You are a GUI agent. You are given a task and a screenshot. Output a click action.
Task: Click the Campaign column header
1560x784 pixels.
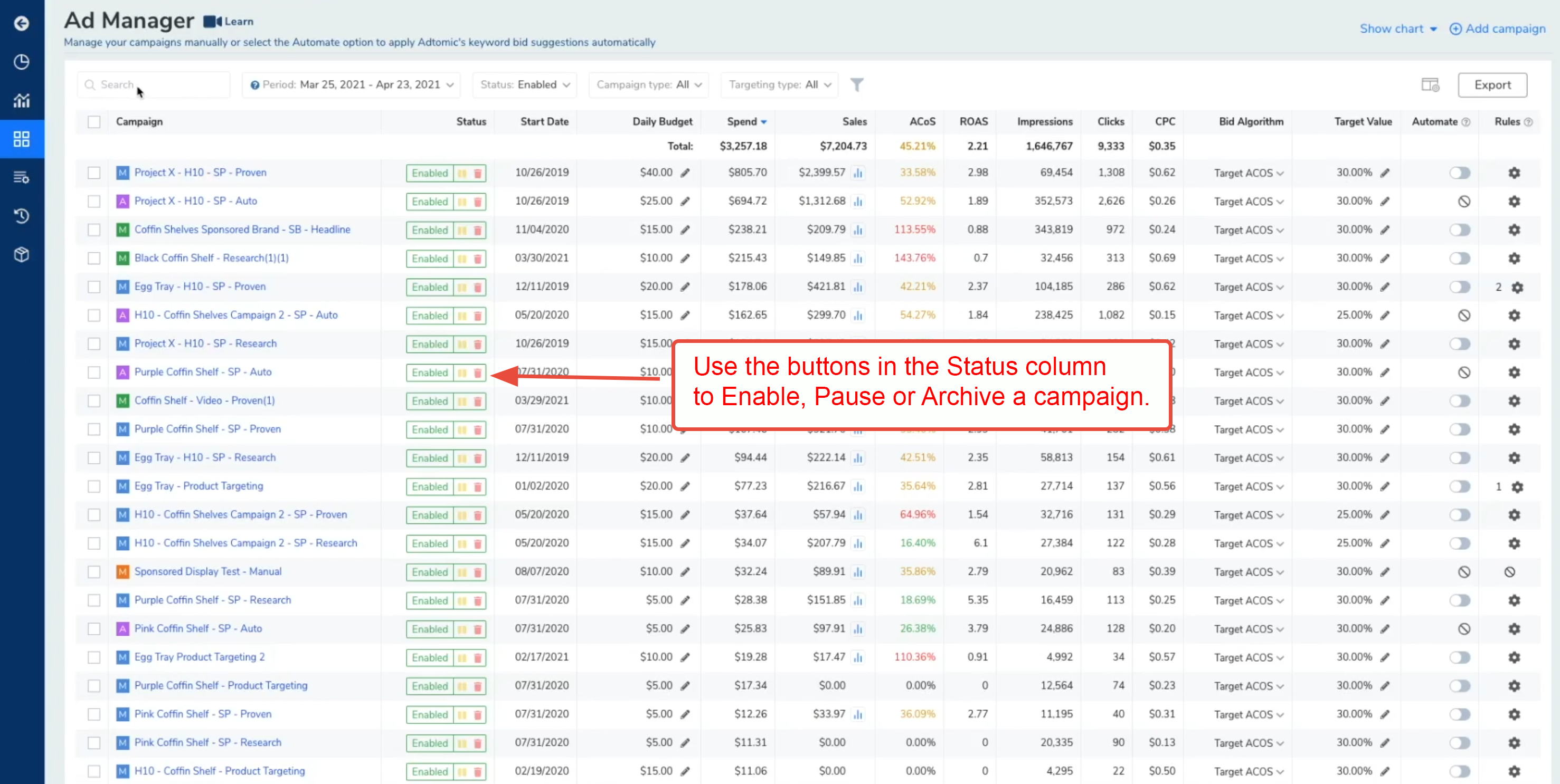139,122
